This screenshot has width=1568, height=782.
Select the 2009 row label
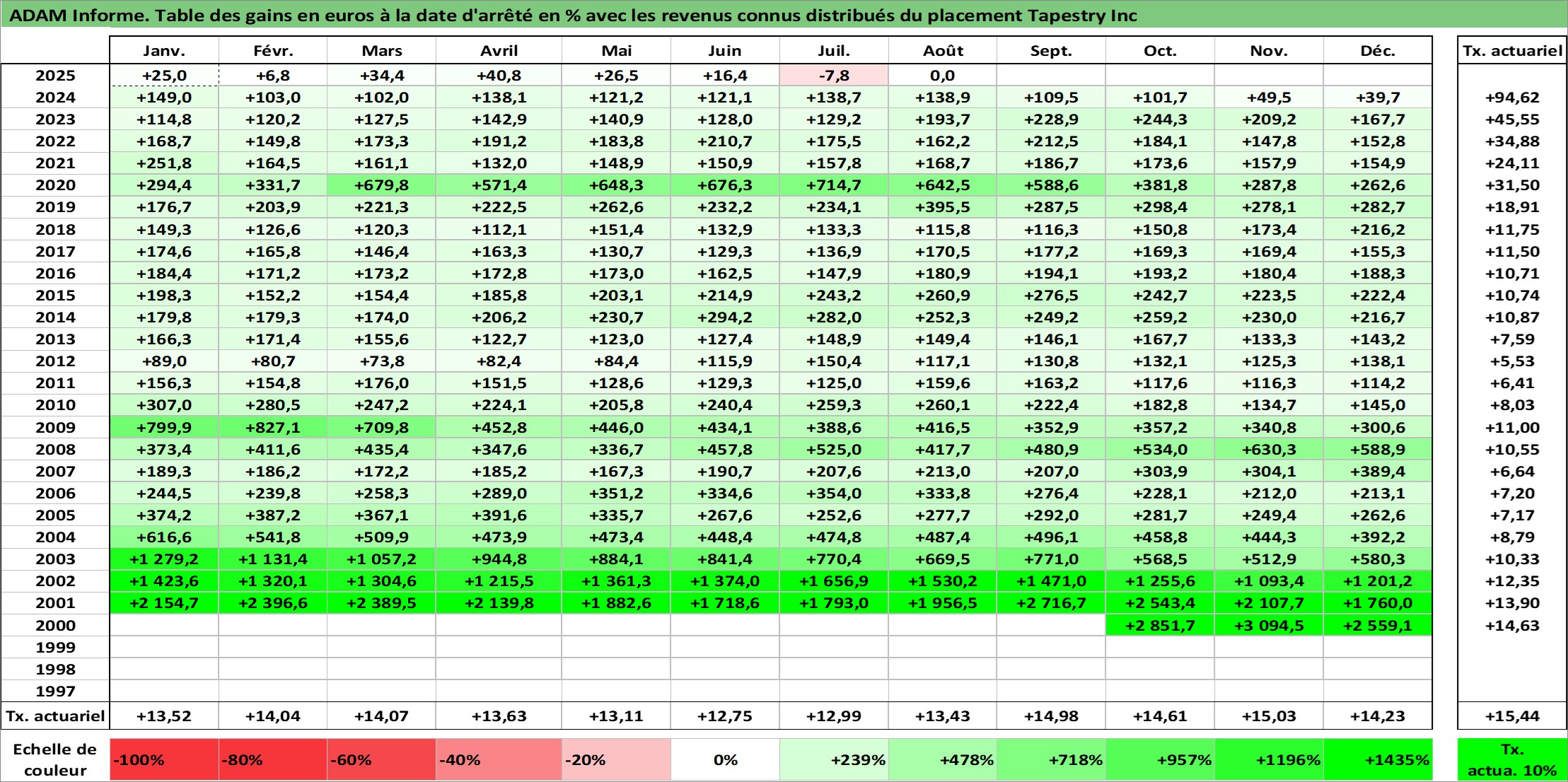click(x=55, y=427)
